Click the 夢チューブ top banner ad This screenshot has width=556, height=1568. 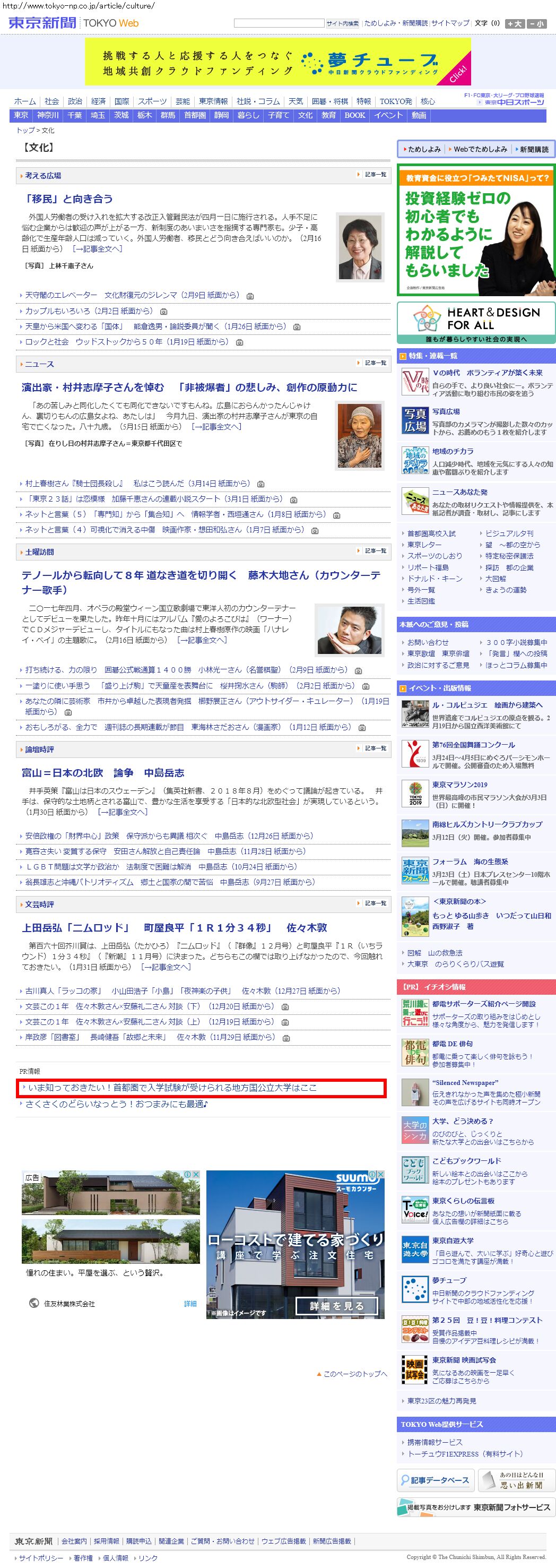pos(278,62)
